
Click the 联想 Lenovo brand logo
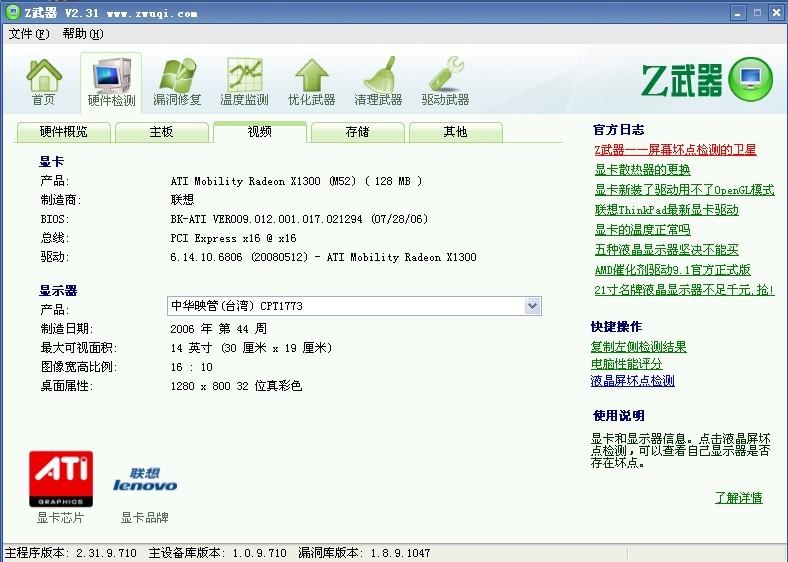145,480
